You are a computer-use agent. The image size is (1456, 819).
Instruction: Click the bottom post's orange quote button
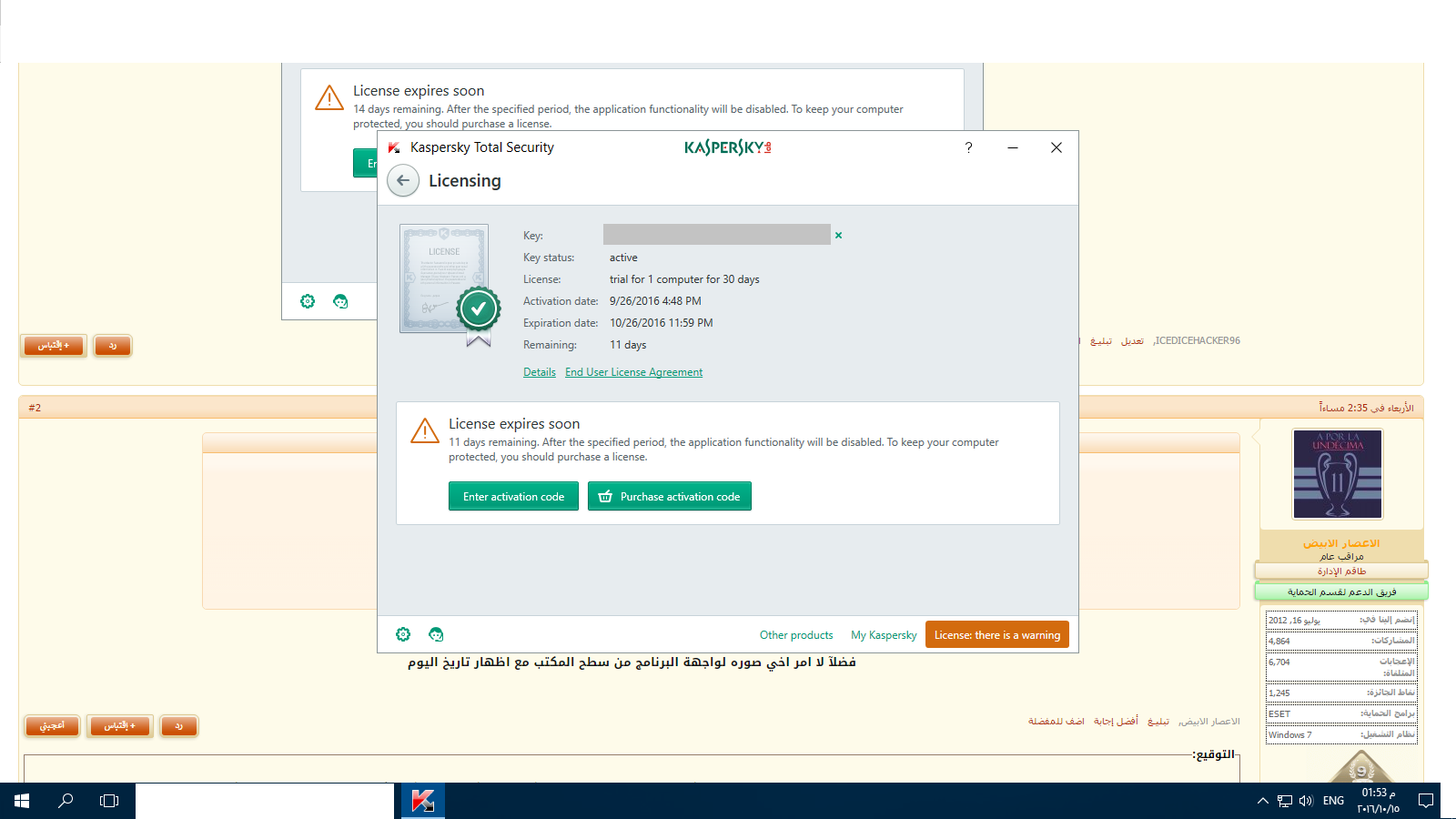[119, 726]
